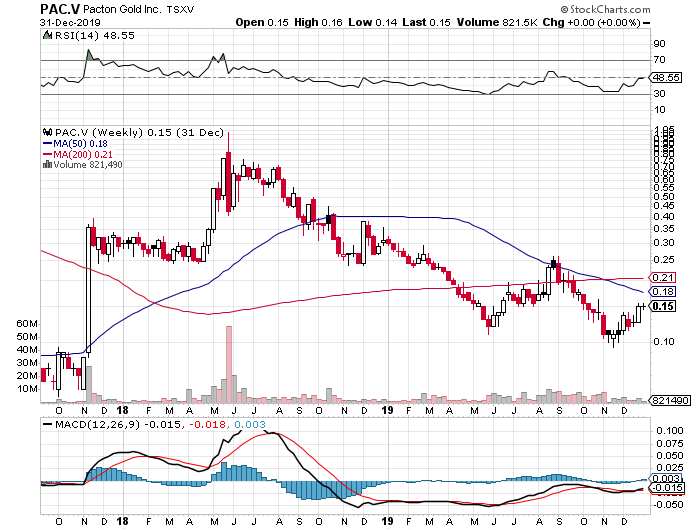
Task: Click the StockCharts.com link text
Action: click(610, 9)
